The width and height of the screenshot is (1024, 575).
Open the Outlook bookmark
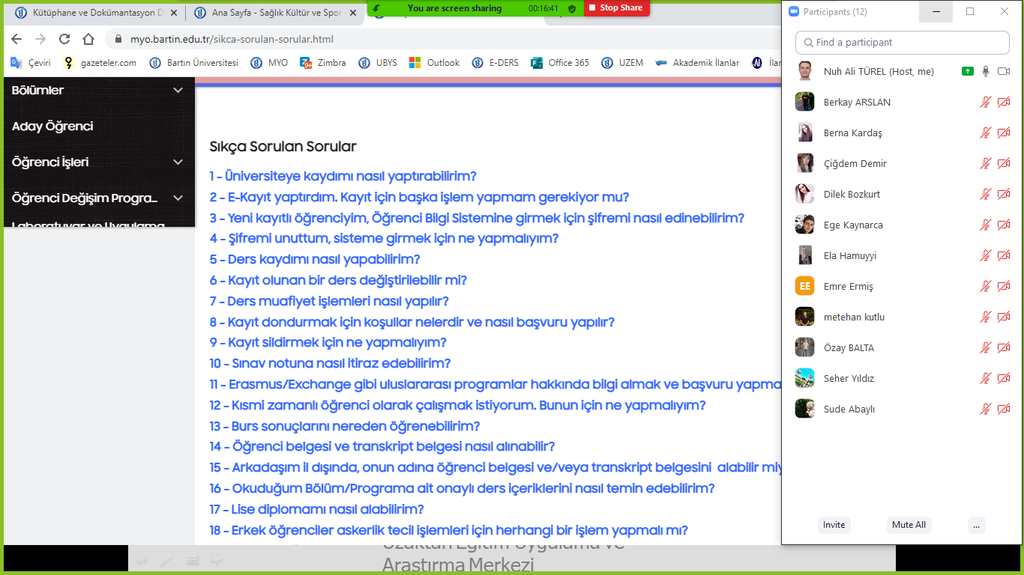point(434,63)
